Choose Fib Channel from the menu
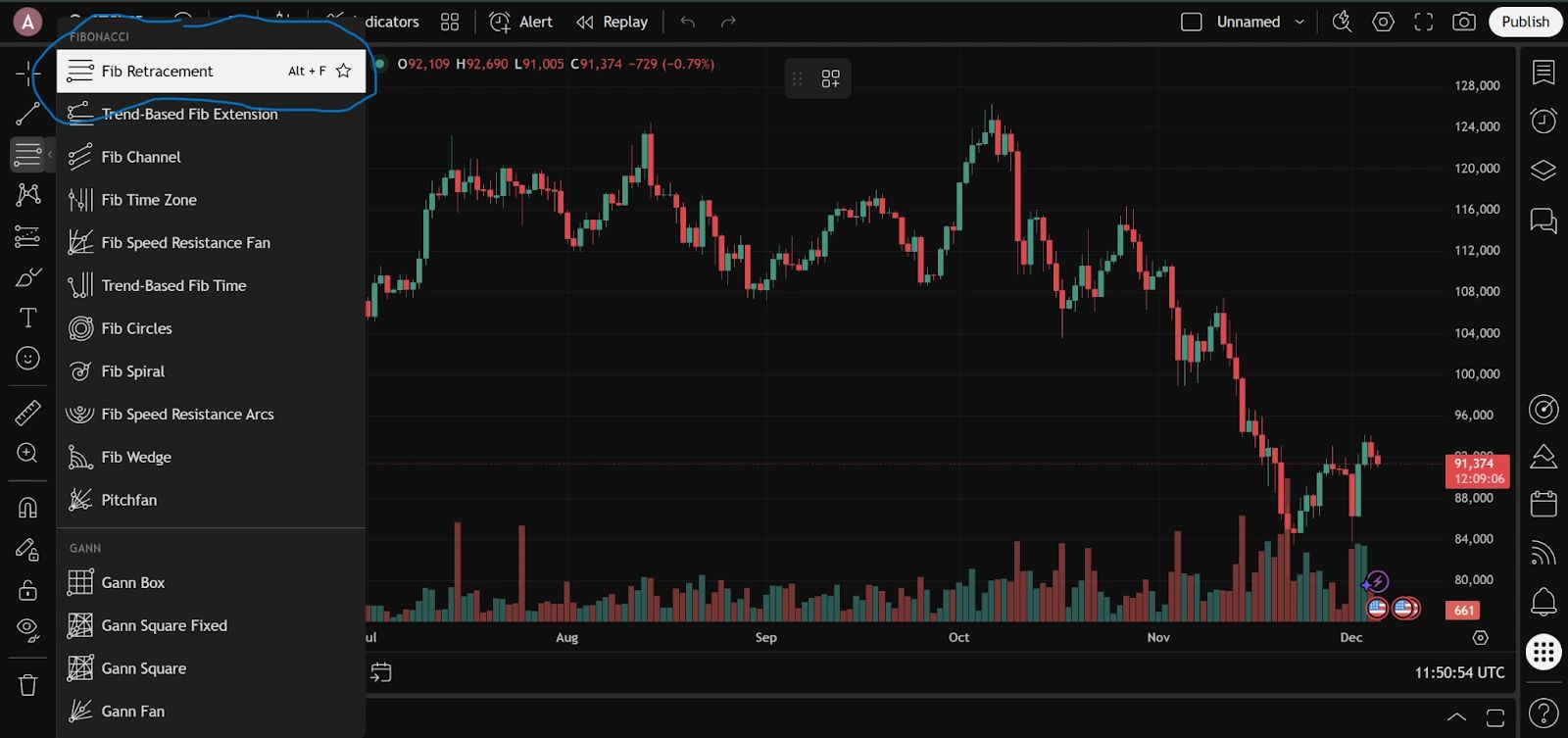The width and height of the screenshot is (1568, 738). click(141, 157)
